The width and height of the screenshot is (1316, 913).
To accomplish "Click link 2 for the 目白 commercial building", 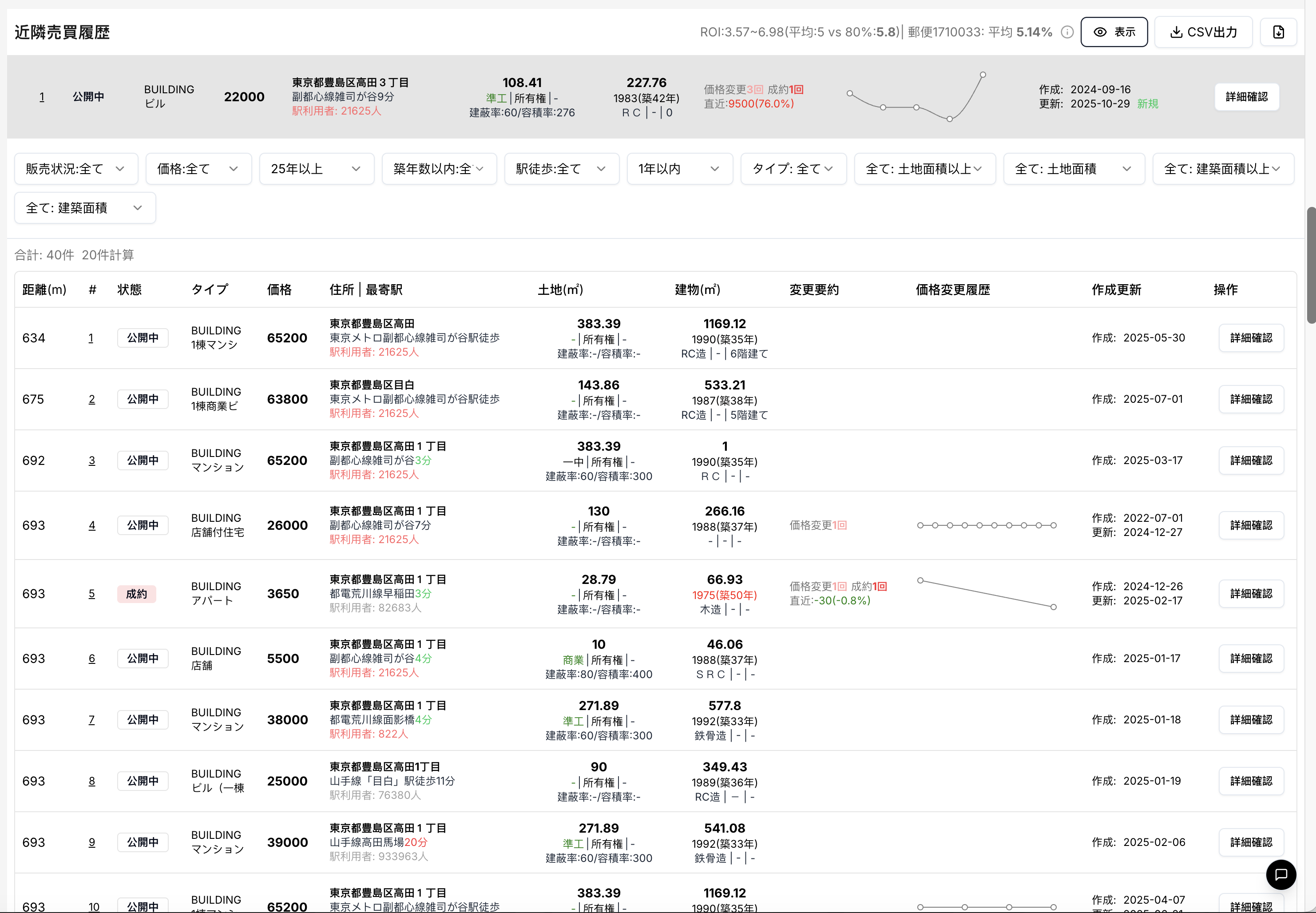I will (x=91, y=399).
